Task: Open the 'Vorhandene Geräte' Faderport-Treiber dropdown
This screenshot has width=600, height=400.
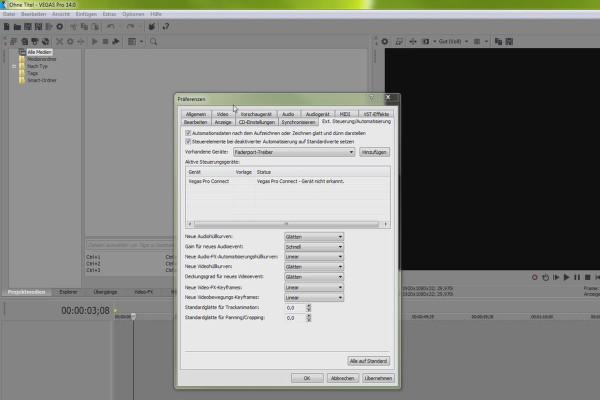Action: pyautogui.click(x=294, y=152)
